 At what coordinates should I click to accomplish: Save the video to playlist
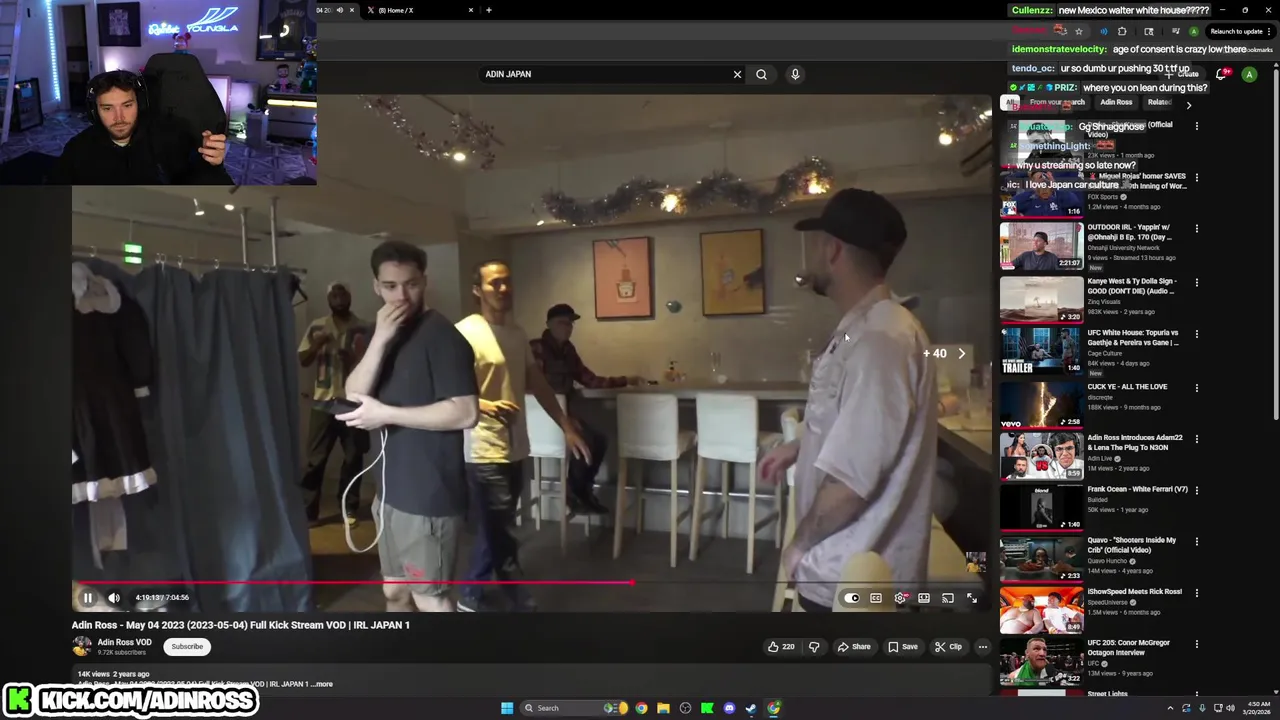click(902, 647)
